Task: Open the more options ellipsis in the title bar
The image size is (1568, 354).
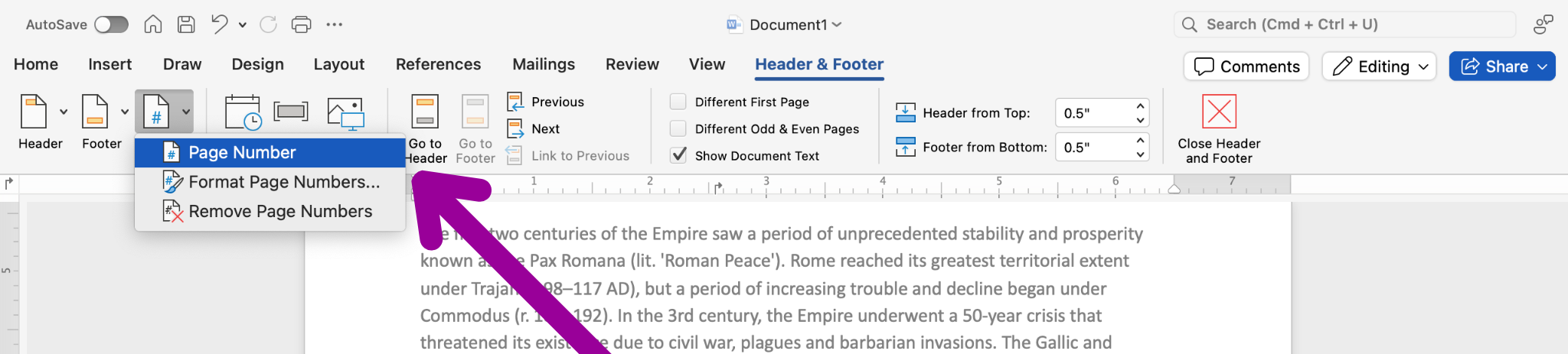Action: pyautogui.click(x=335, y=24)
